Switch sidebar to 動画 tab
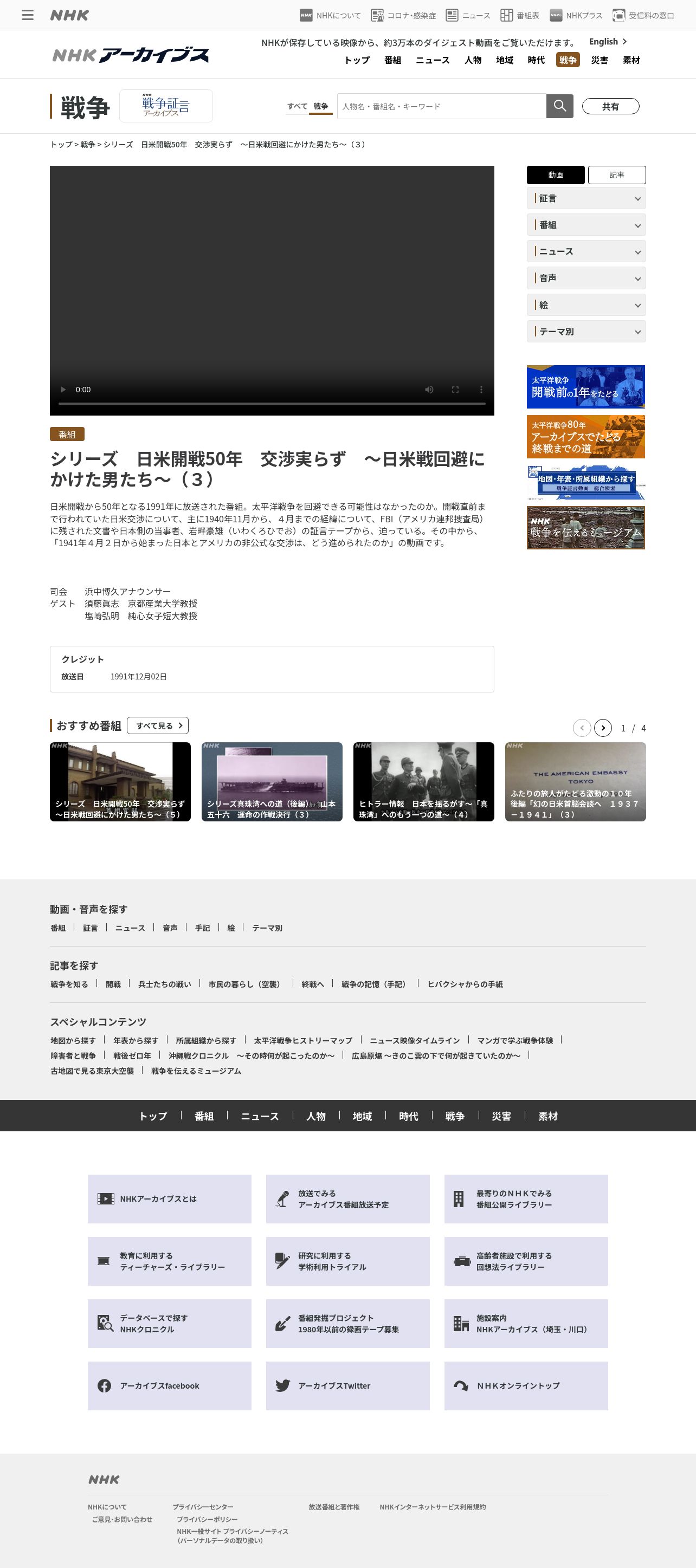The width and height of the screenshot is (696, 1568). click(x=556, y=174)
